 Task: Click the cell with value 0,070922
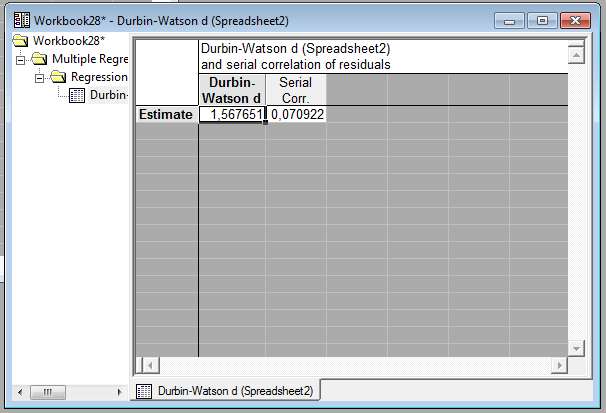pos(296,114)
